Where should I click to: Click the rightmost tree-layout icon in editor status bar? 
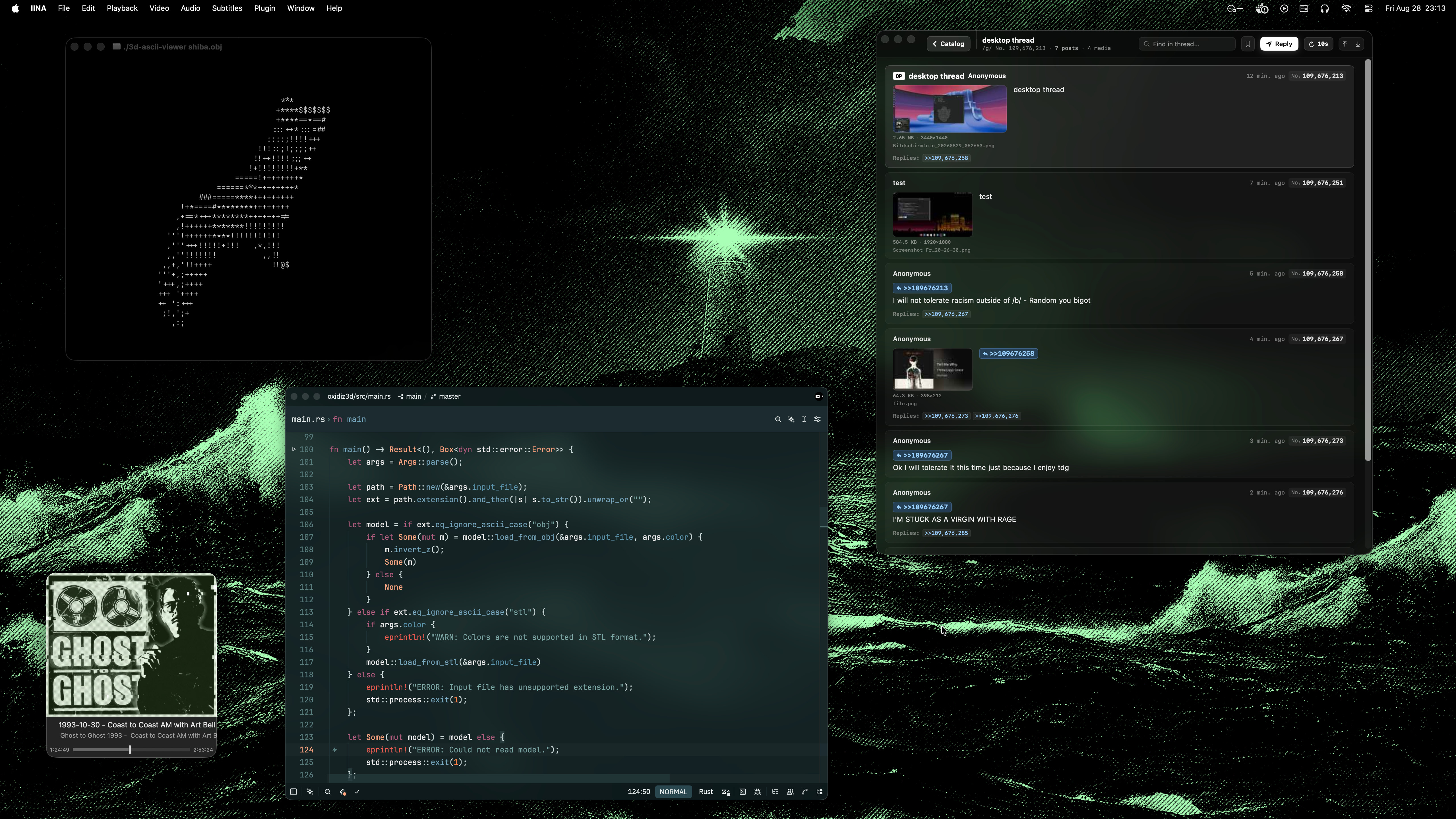click(x=820, y=792)
